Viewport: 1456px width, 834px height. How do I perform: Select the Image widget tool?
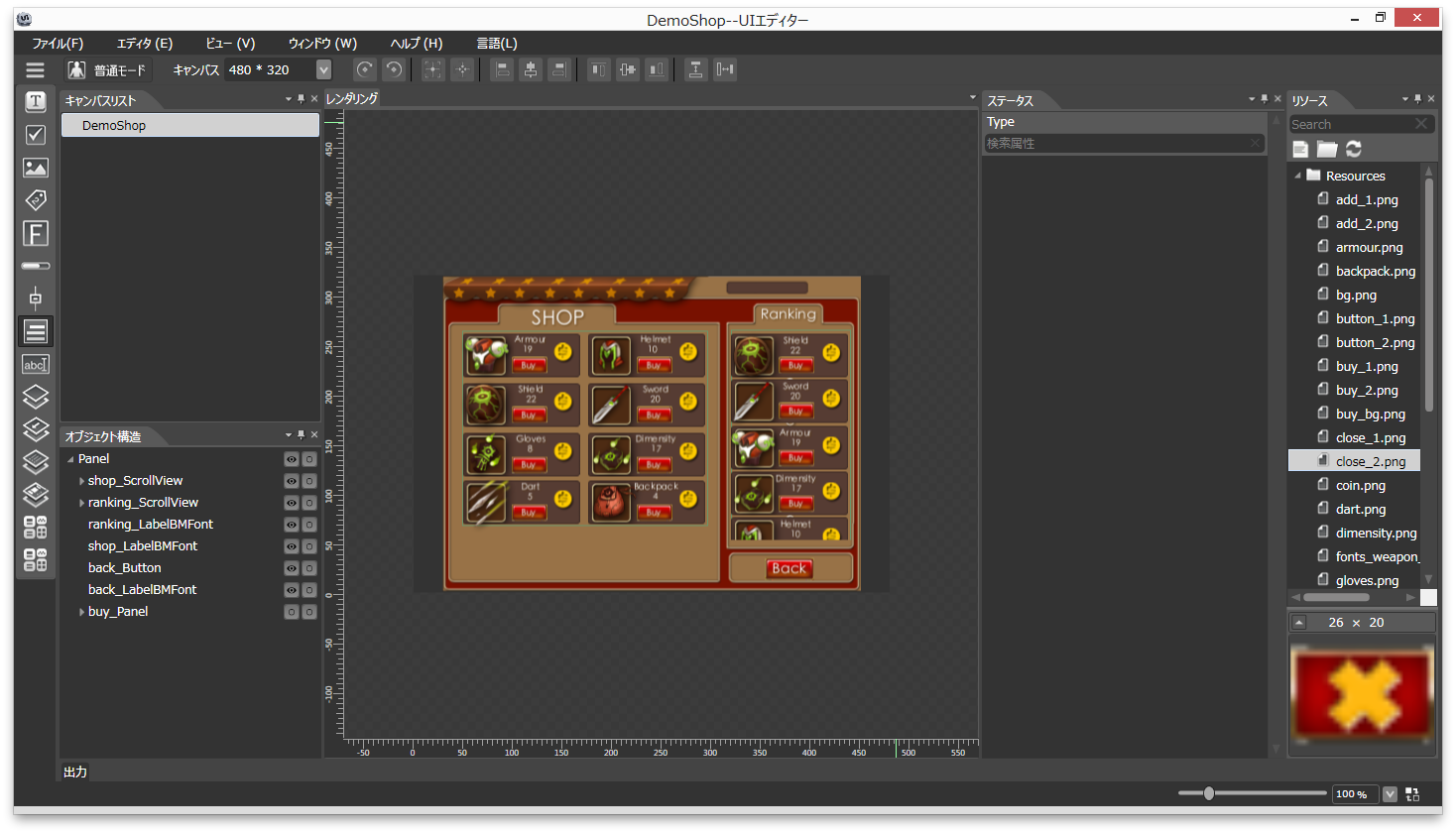[x=35, y=167]
